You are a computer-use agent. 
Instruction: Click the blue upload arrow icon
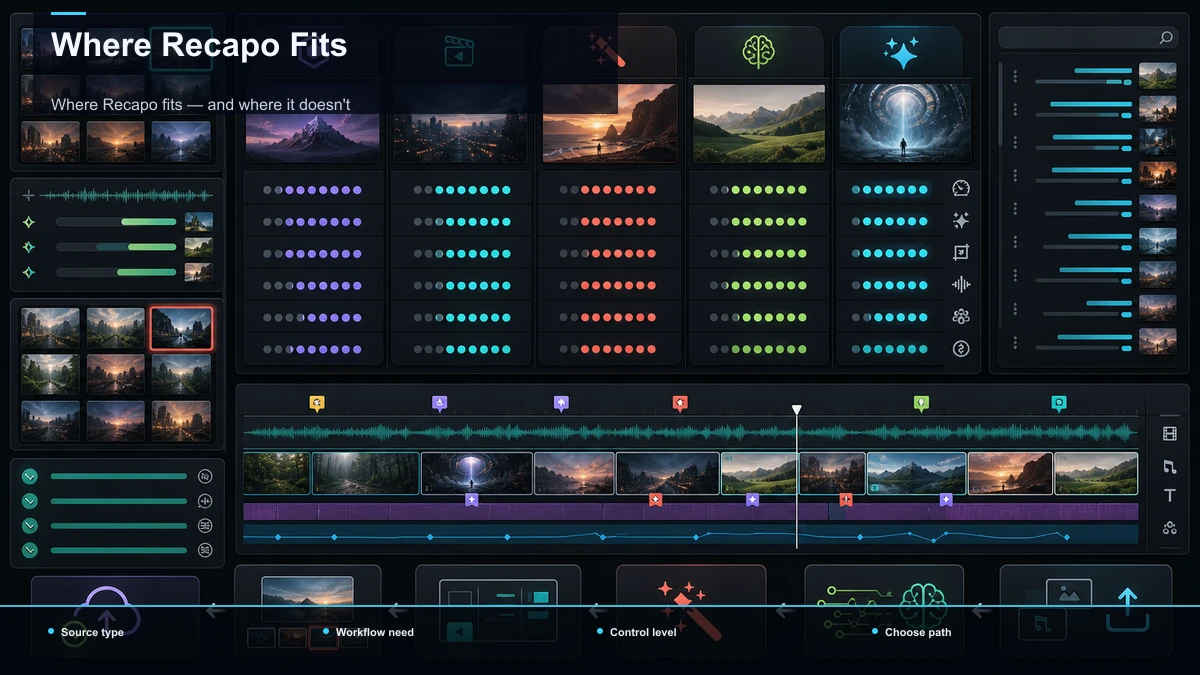tap(1127, 609)
